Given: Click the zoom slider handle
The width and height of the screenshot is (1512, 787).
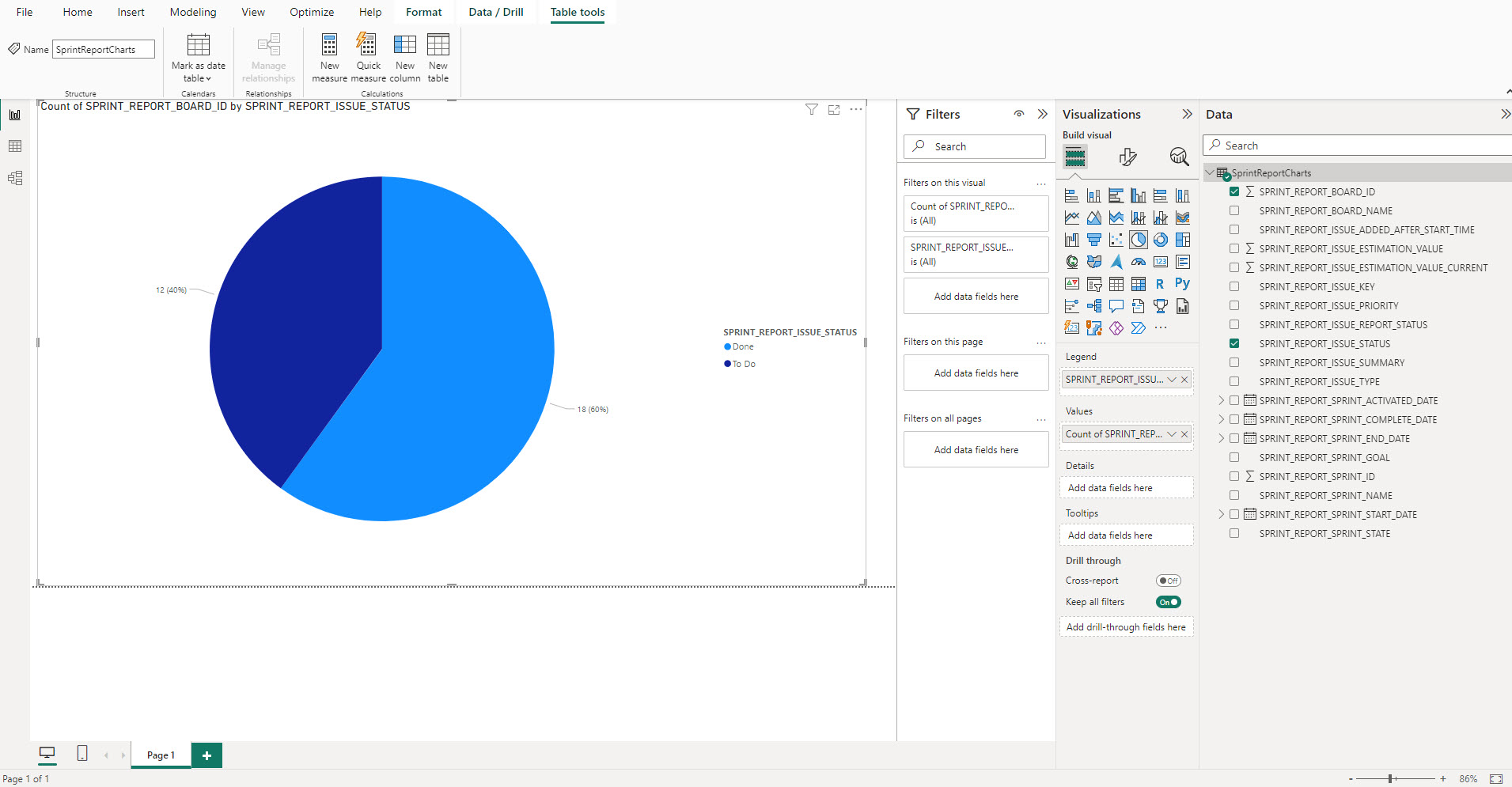Looking at the screenshot, I should pos(1390,779).
